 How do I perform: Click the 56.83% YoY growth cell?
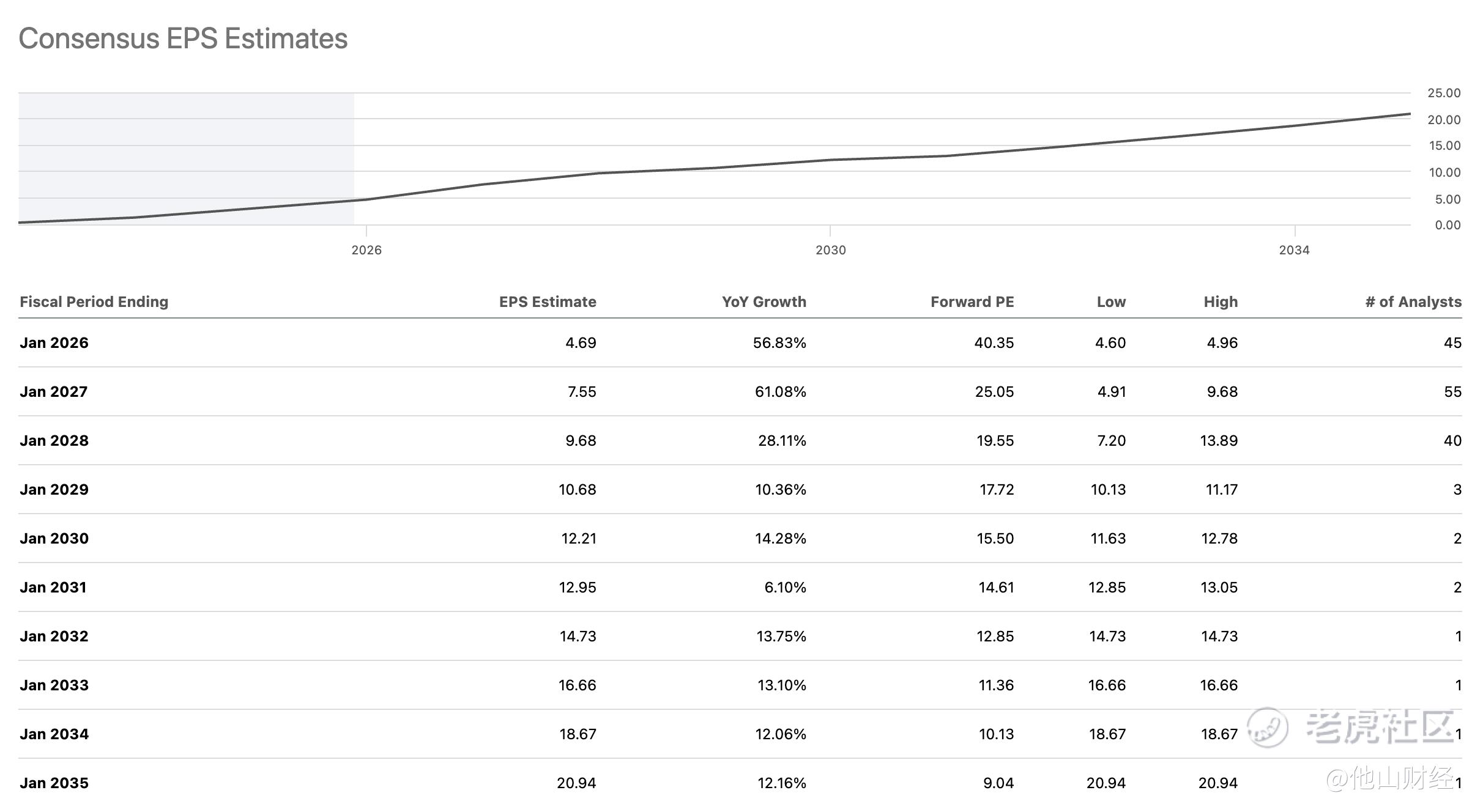pos(779,343)
